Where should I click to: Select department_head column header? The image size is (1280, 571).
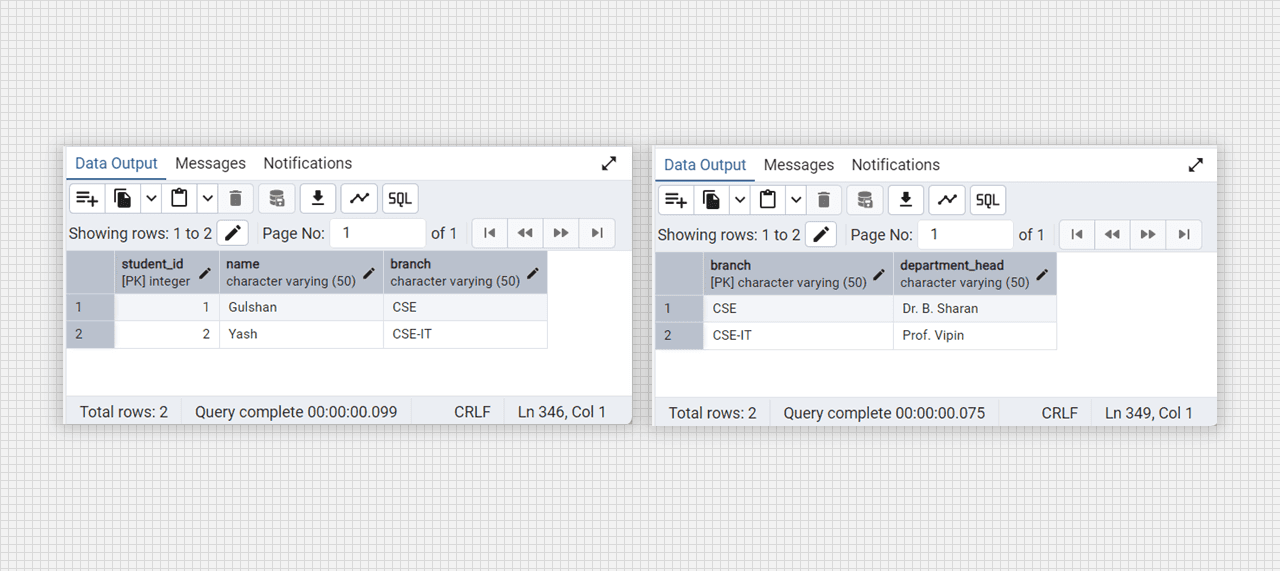pyautogui.click(x=975, y=274)
